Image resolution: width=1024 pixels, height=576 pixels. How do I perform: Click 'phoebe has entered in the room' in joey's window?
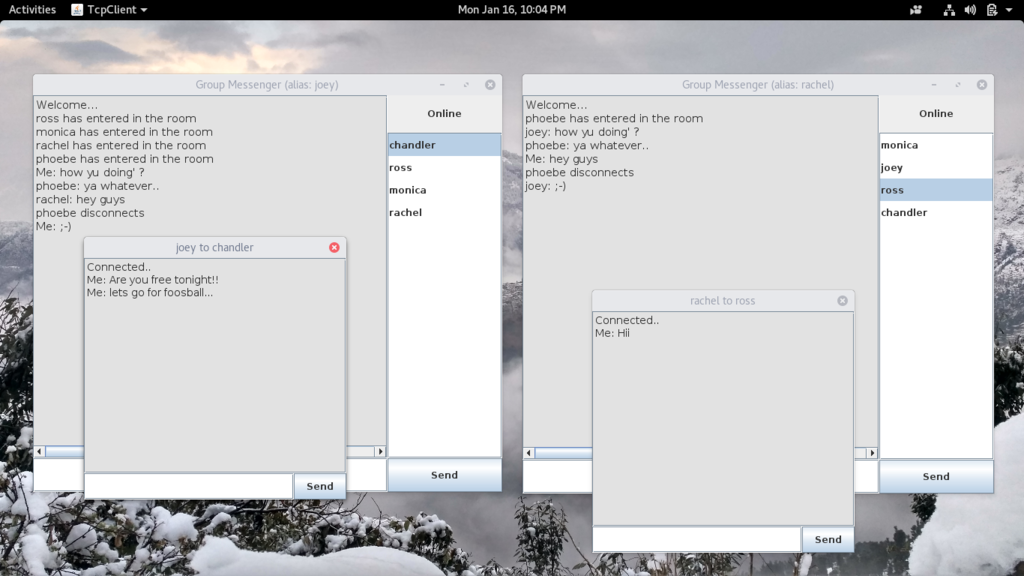124,159
